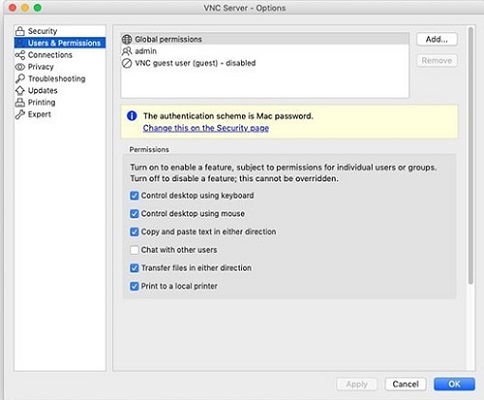Image resolution: width=484 pixels, height=400 pixels.
Task: Open the Users & Permissions page
Action: 60,43
